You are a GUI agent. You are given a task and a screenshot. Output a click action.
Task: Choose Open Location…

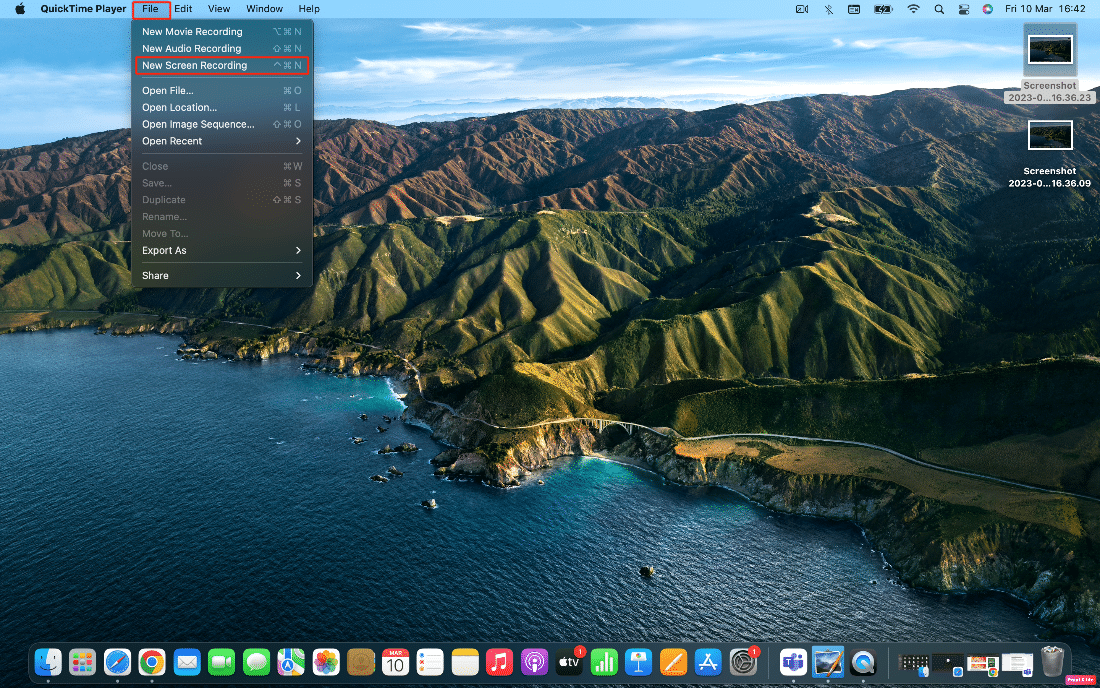pos(222,107)
